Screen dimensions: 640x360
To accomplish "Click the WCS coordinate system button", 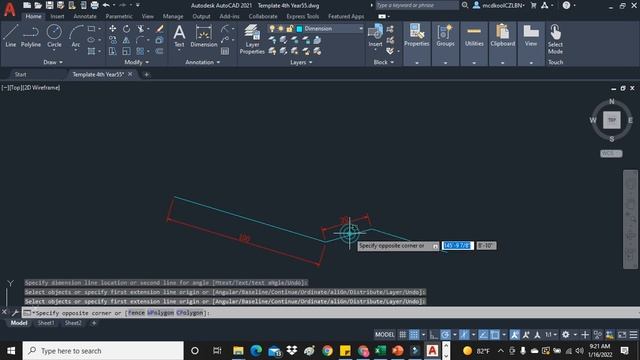I will point(611,153).
